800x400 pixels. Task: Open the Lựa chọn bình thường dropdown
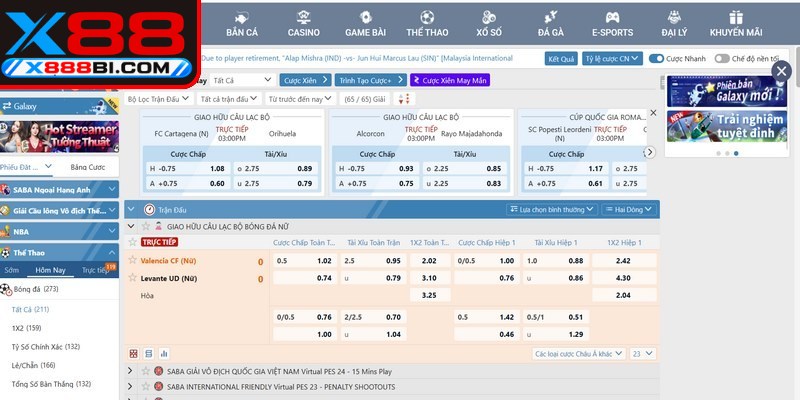[552, 210]
